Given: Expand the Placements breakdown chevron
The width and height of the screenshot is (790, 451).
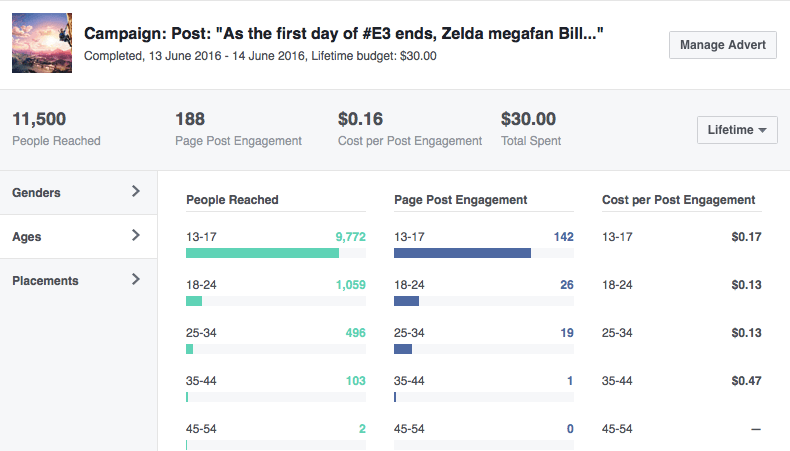Looking at the screenshot, I should [x=136, y=280].
